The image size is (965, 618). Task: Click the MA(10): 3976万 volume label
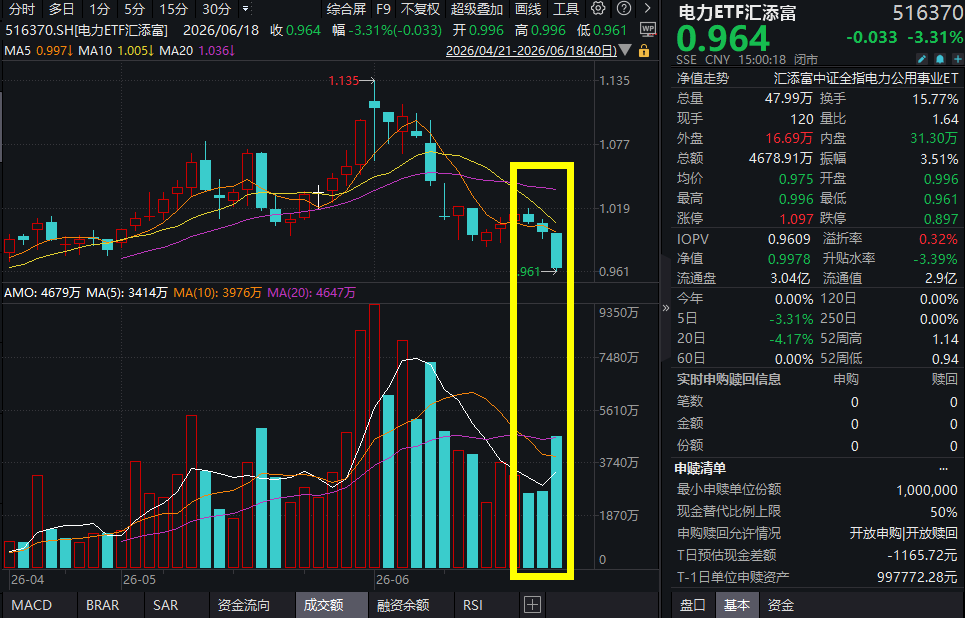pyautogui.click(x=217, y=293)
